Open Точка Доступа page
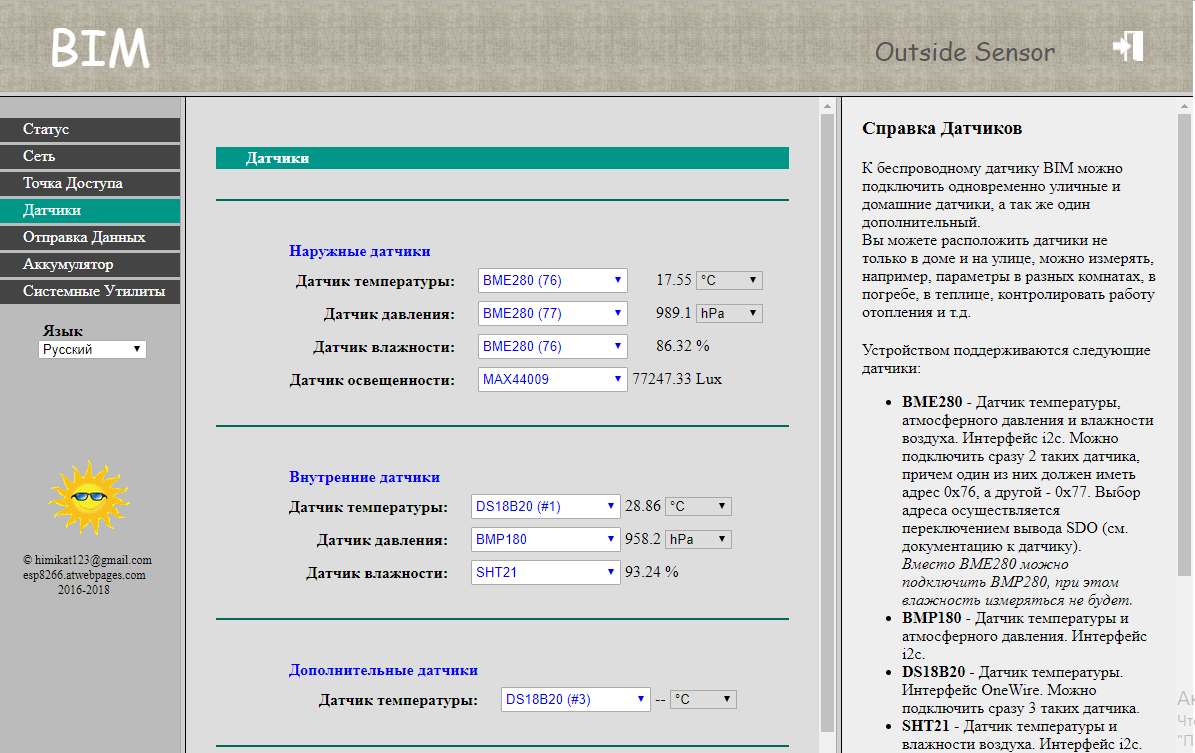The width and height of the screenshot is (1195, 753). click(x=90, y=184)
